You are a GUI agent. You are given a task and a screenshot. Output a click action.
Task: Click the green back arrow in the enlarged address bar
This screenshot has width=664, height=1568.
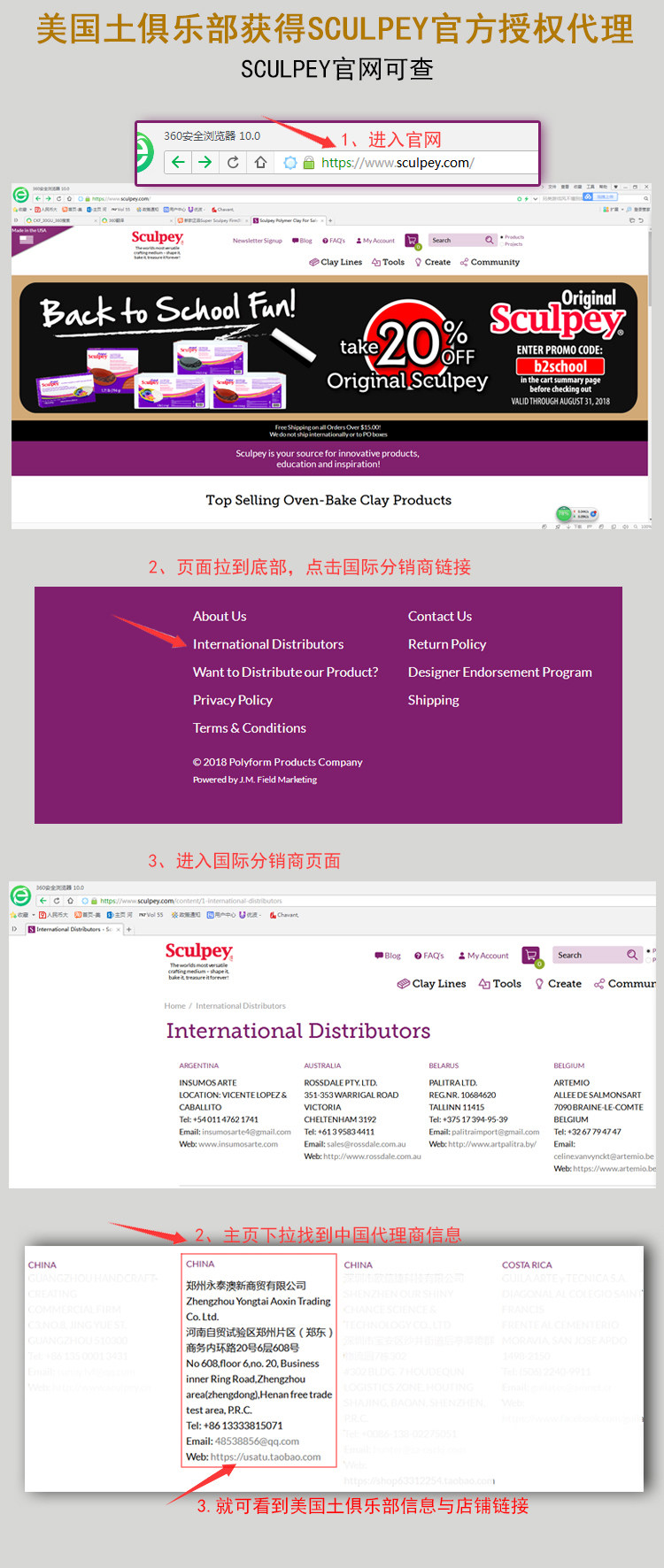tap(178, 162)
